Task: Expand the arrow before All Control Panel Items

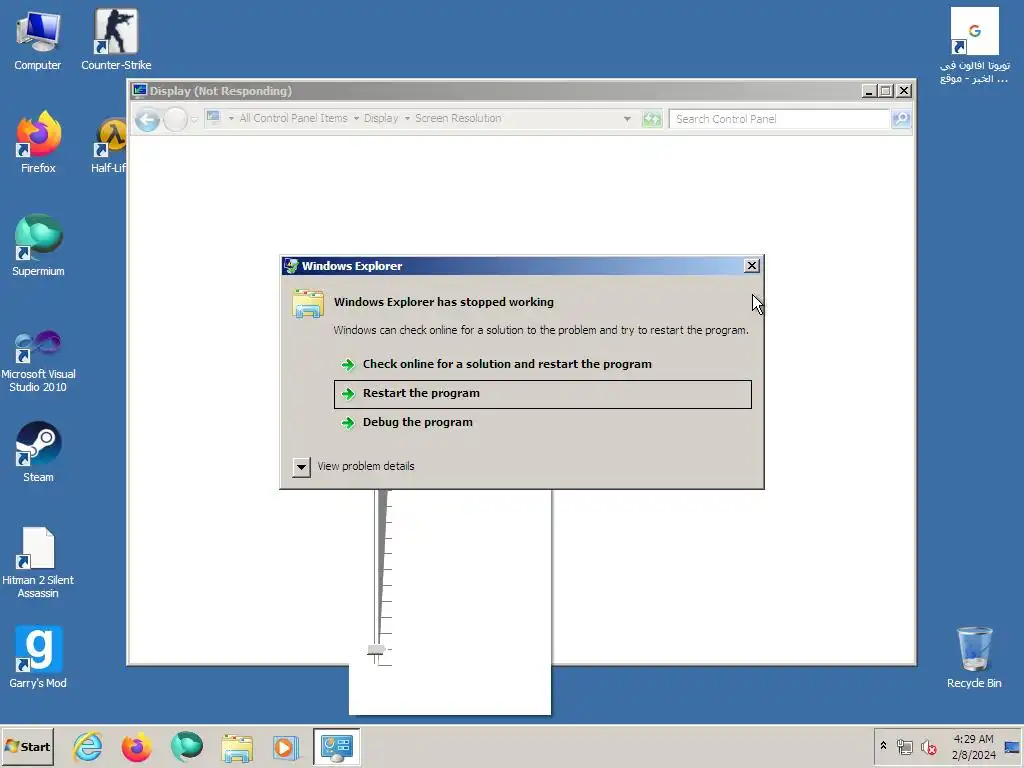Action: click(231, 119)
